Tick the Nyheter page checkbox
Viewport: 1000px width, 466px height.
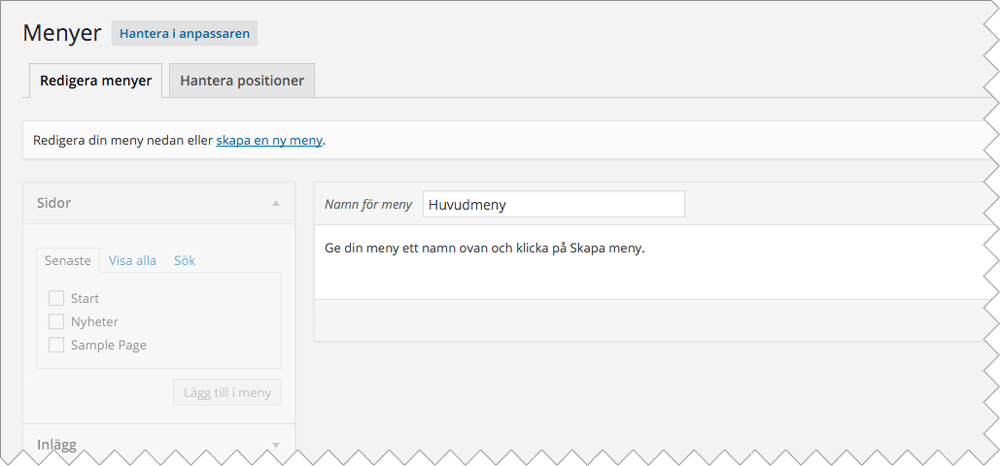pos(56,322)
